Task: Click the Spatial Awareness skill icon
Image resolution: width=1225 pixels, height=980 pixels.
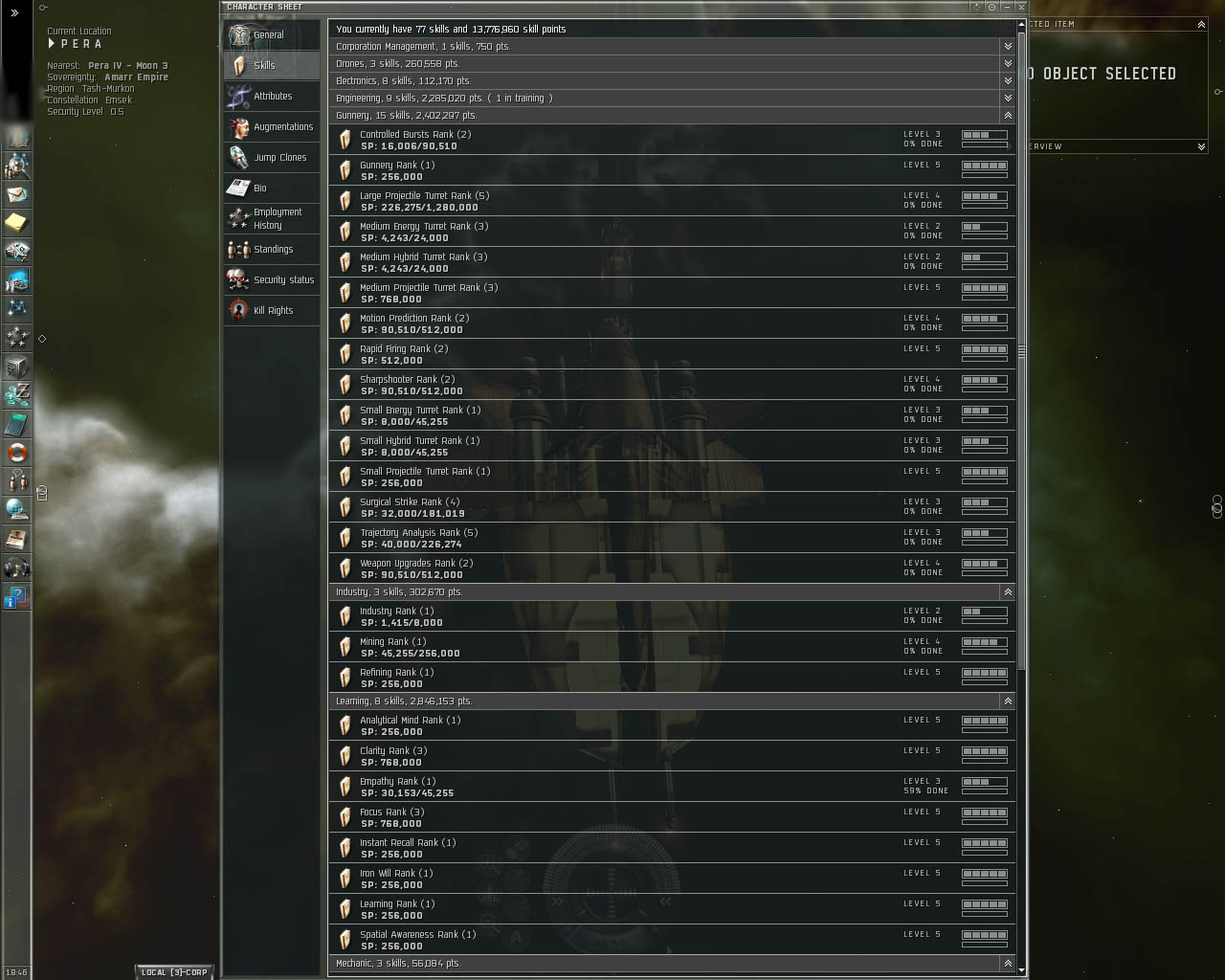Action: [x=345, y=940]
